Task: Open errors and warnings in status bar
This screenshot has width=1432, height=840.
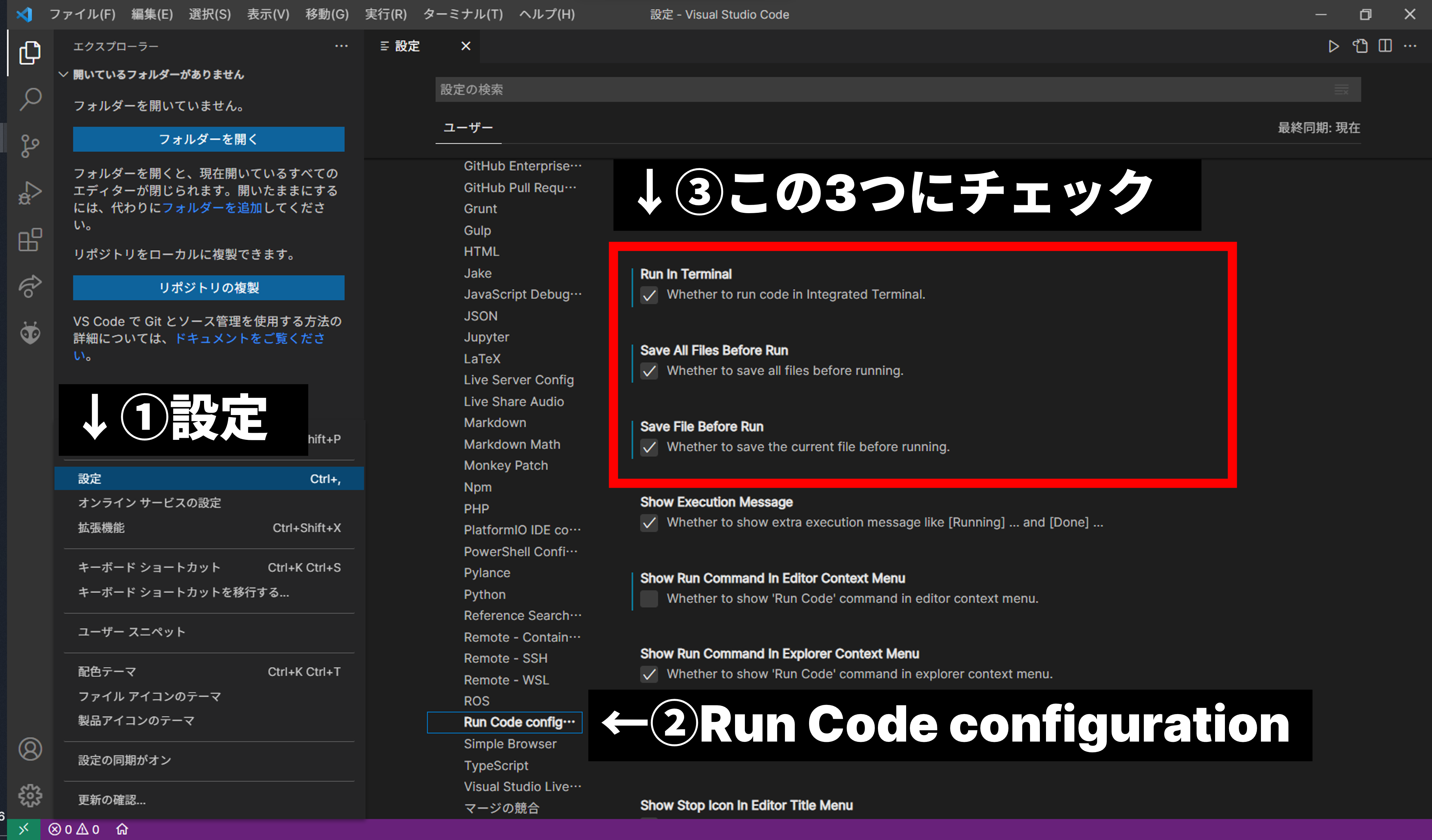Action: coord(74,829)
